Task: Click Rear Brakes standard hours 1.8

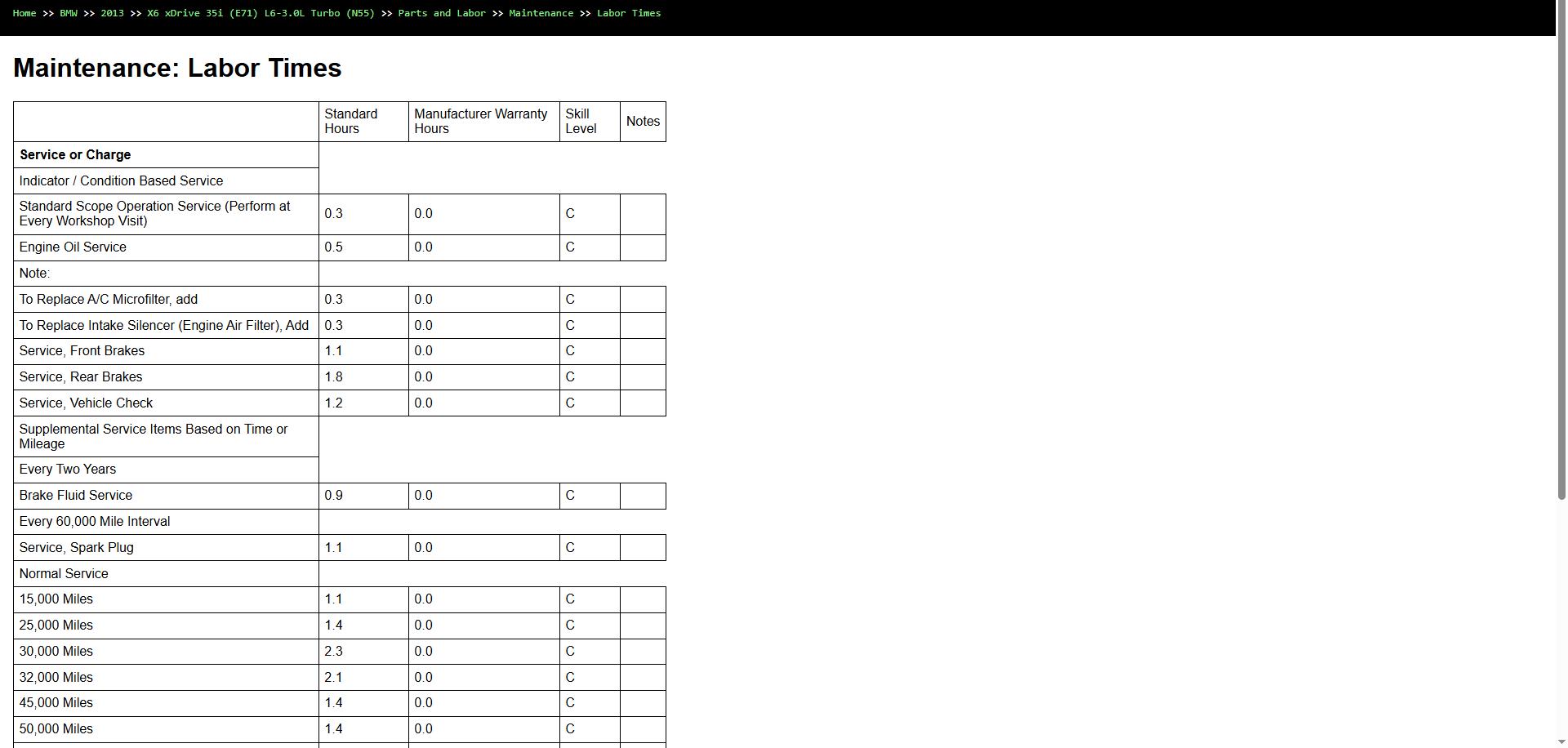Action: point(333,377)
